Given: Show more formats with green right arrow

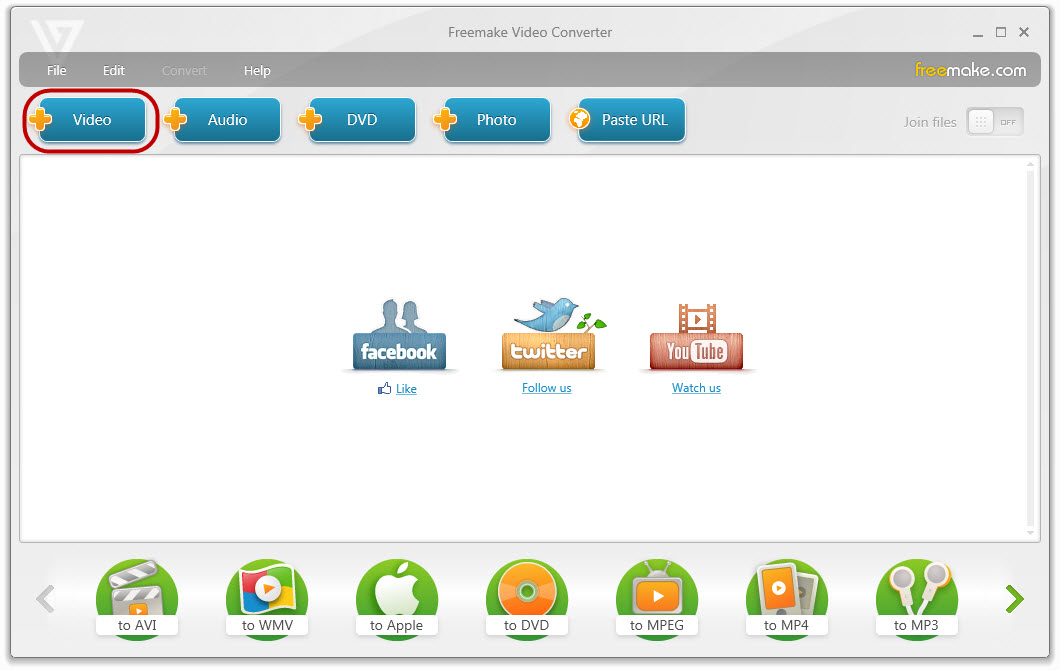Looking at the screenshot, I should [x=1014, y=599].
